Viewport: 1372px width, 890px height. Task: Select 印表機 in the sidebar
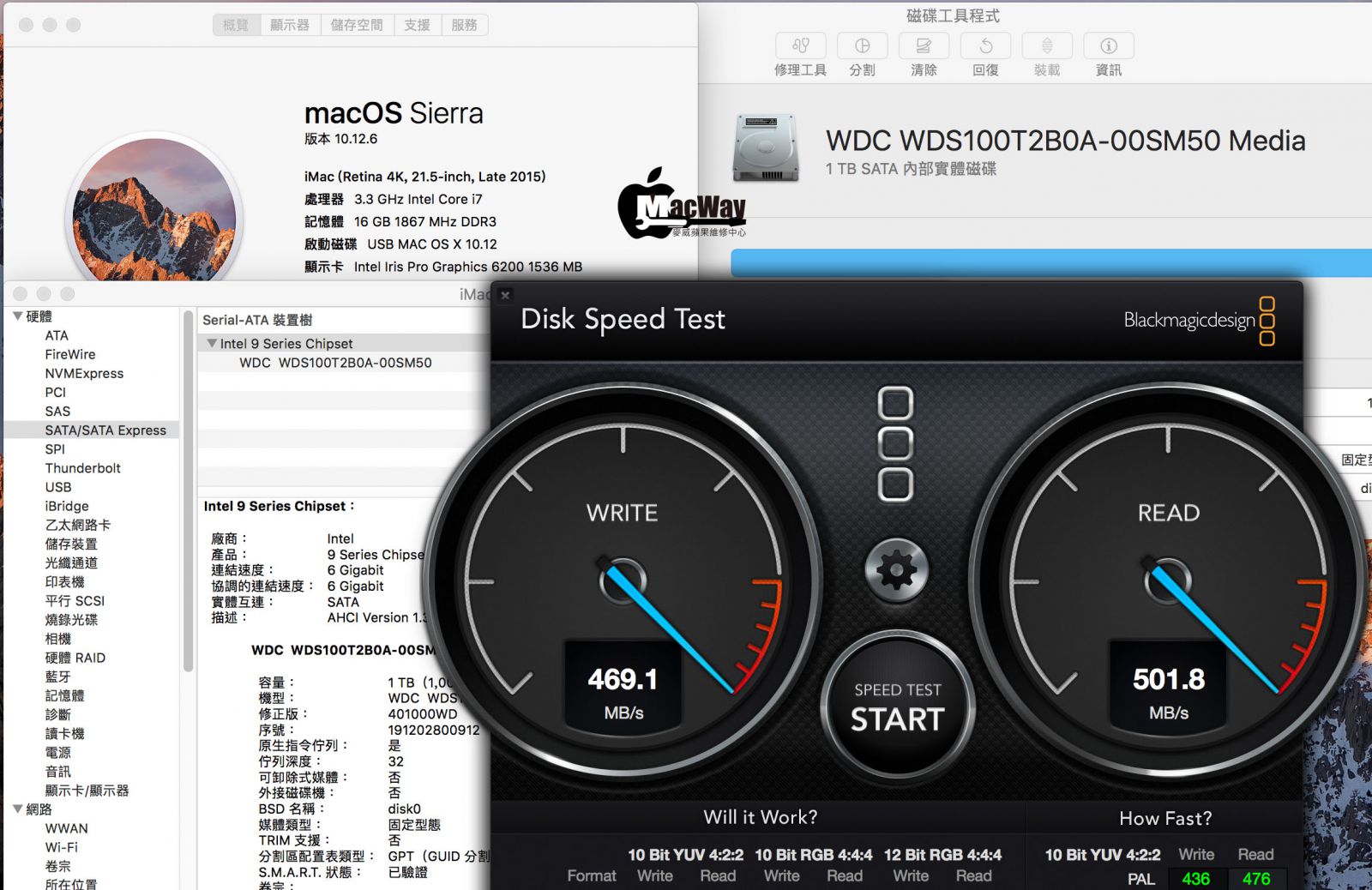click(x=64, y=581)
